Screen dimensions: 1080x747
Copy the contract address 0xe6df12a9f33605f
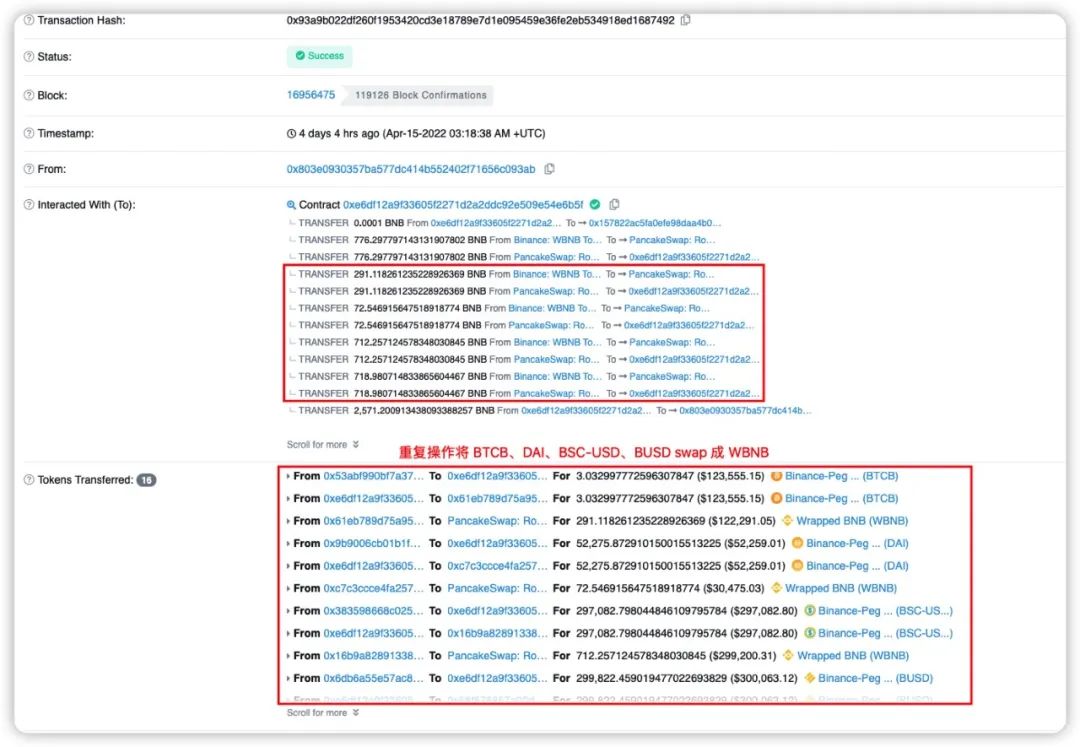pyautogui.click(x=614, y=204)
